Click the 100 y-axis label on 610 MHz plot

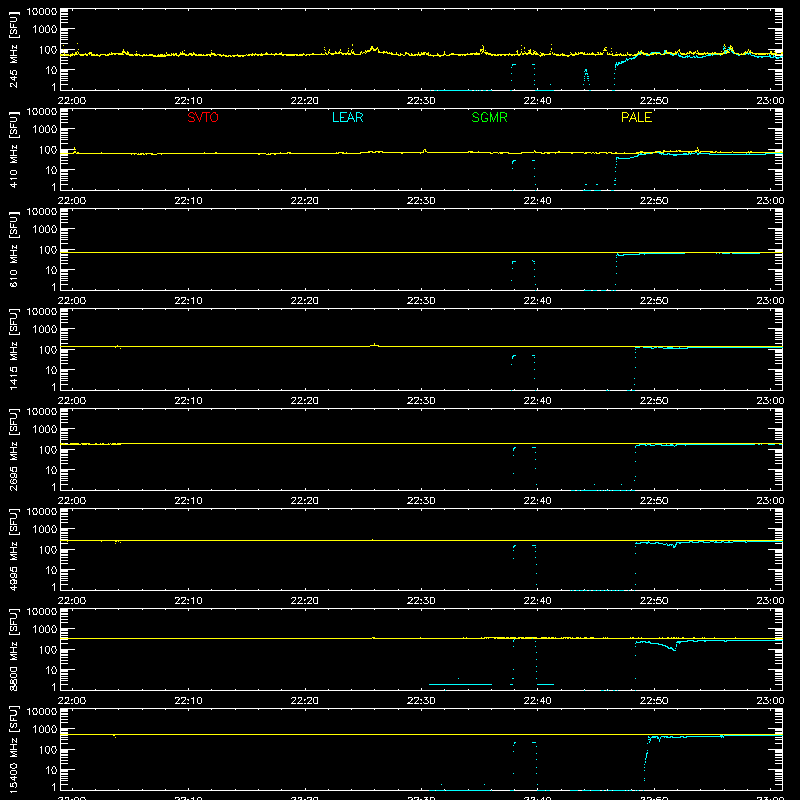(48, 250)
